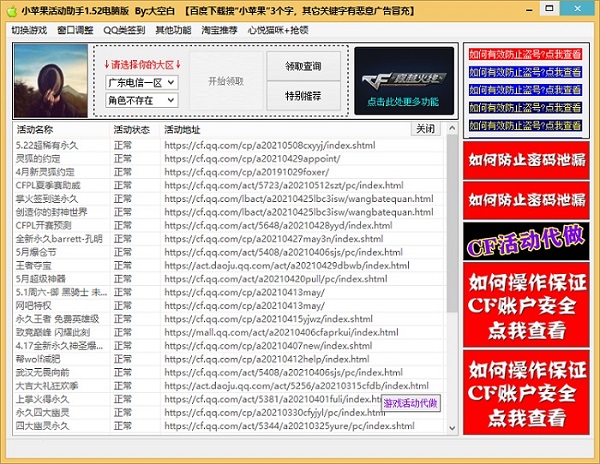
Task: Open the 其他功能 menu
Action: [x=173, y=30]
